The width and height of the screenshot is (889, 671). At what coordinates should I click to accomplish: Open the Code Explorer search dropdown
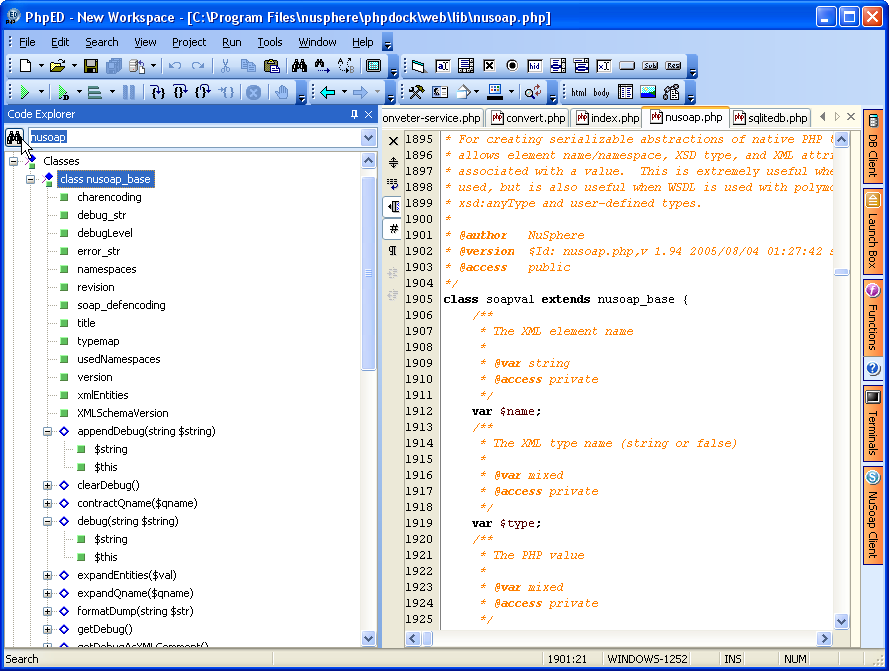point(368,137)
